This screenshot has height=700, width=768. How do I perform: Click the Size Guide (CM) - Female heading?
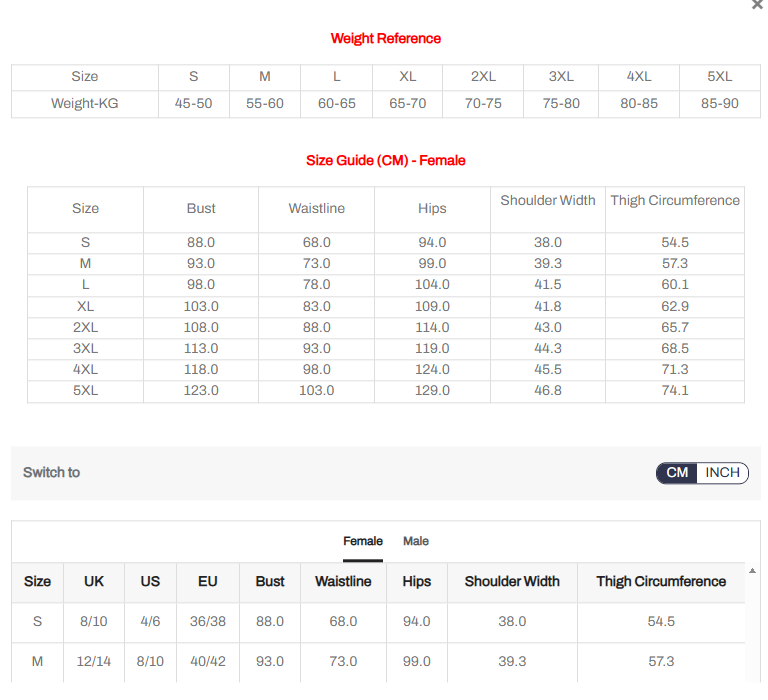tap(385, 160)
